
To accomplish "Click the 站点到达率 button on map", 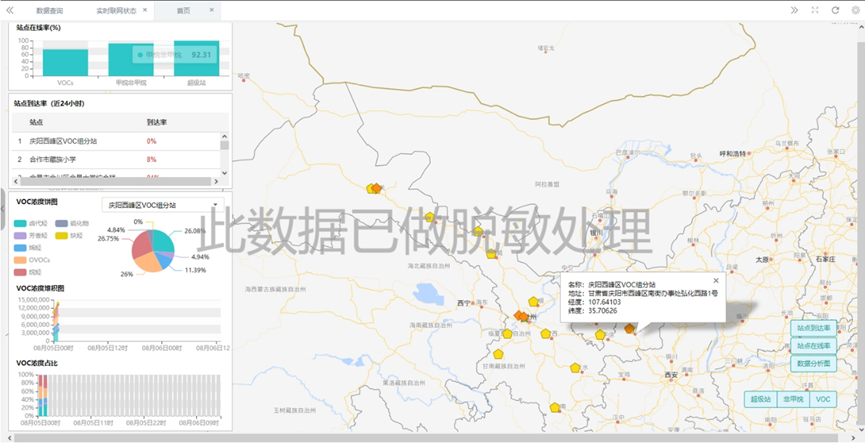I will tap(813, 328).
